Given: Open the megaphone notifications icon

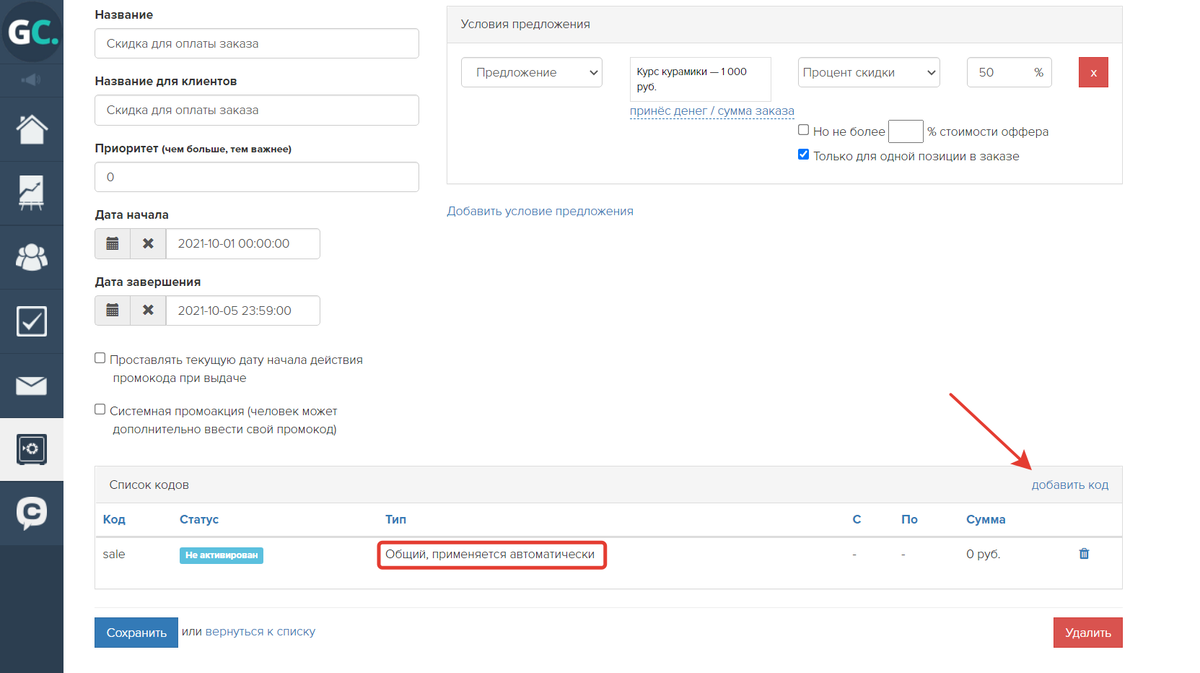Looking at the screenshot, I should (31, 79).
